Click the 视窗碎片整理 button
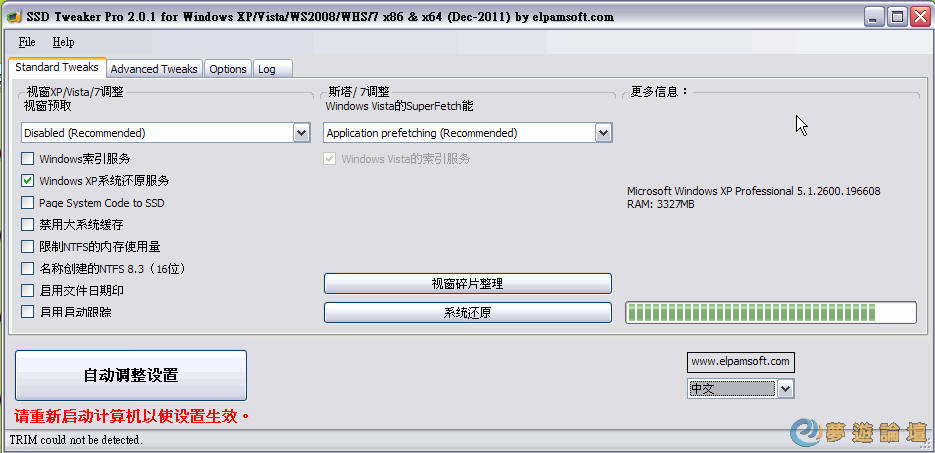 468,284
